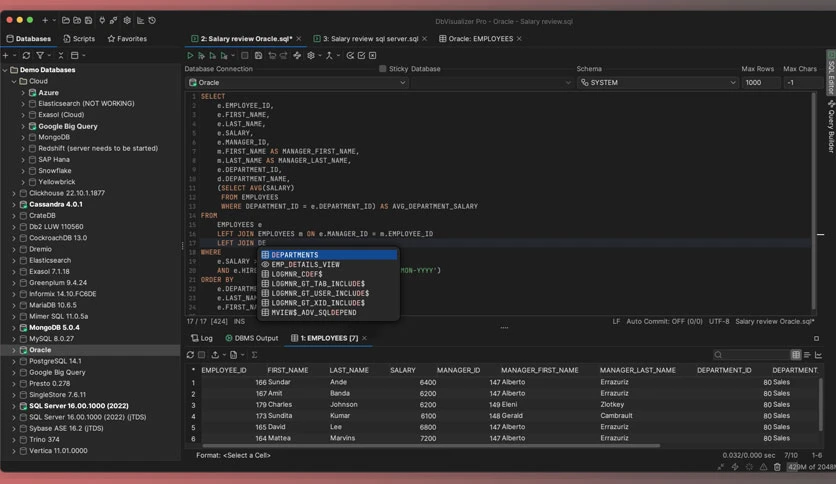The image size is (836, 484).
Task: Click the memory usage bar 429M of 2048M
Action: (811, 467)
